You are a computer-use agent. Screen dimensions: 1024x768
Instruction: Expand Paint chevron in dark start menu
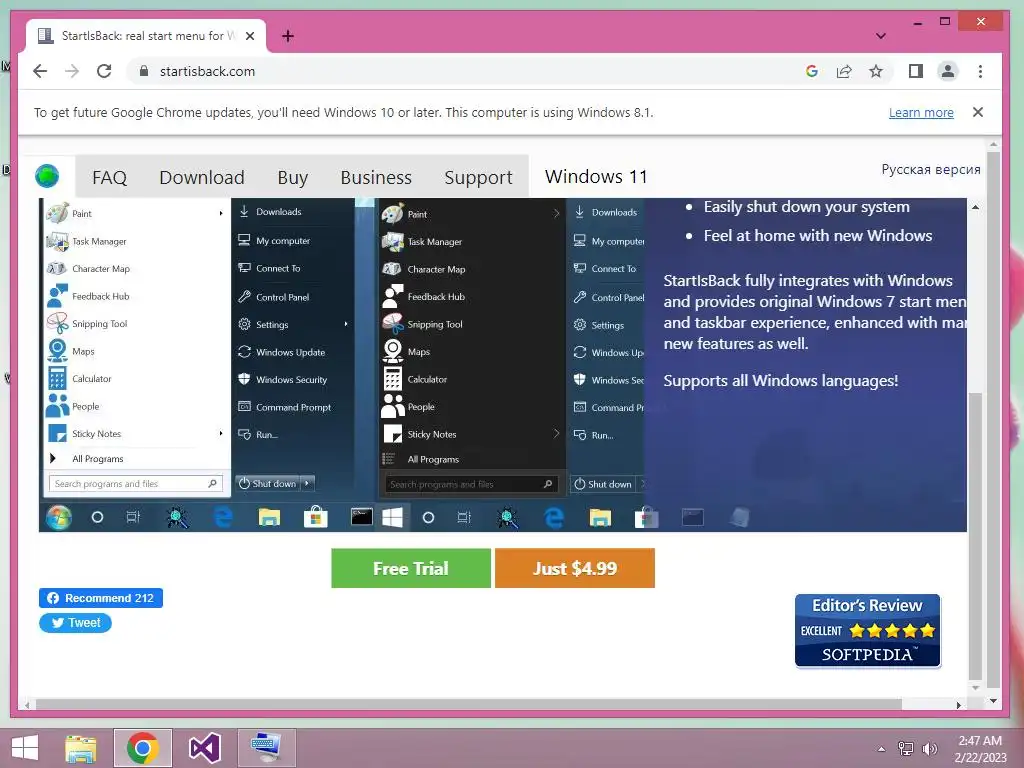(x=556, y=214)
